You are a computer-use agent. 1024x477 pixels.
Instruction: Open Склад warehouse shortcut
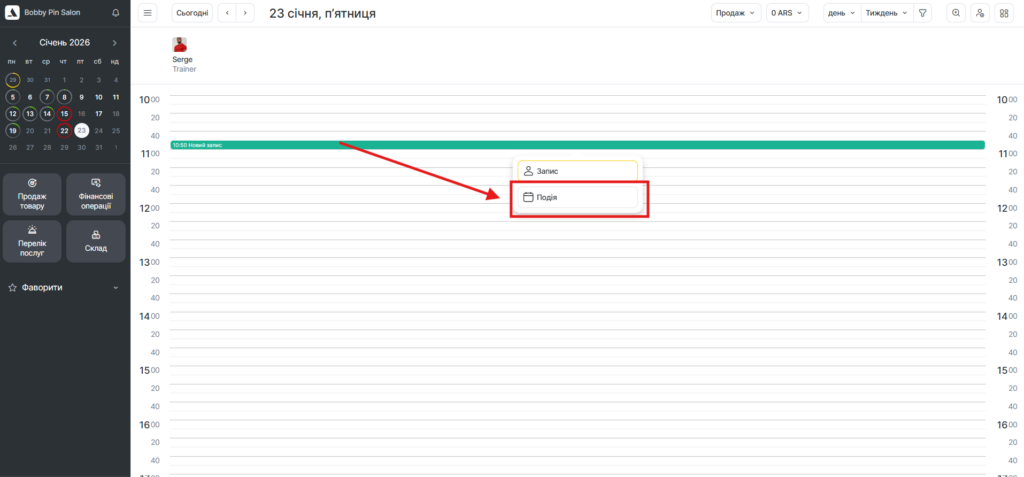[x=96, y=241]
